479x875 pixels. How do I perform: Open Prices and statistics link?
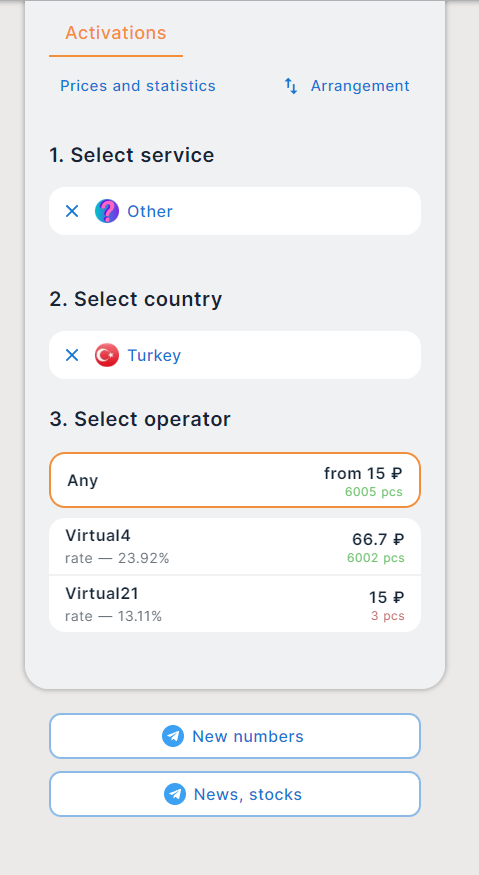[x=138, y=86]
